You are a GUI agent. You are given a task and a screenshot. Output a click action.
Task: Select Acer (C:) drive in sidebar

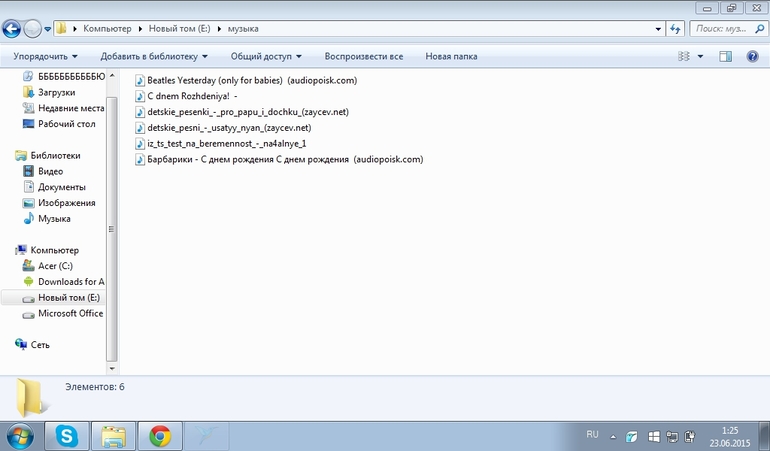(55, 266)
